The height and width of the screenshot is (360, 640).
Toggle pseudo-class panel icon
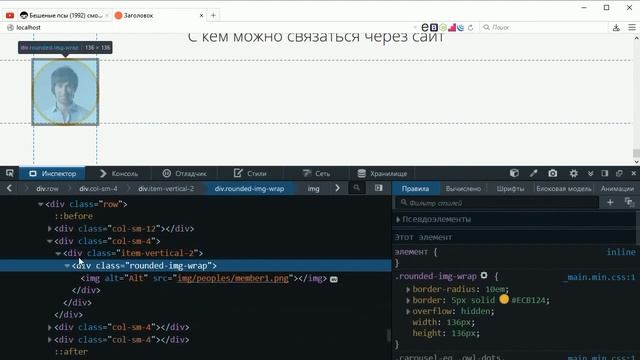629,202
